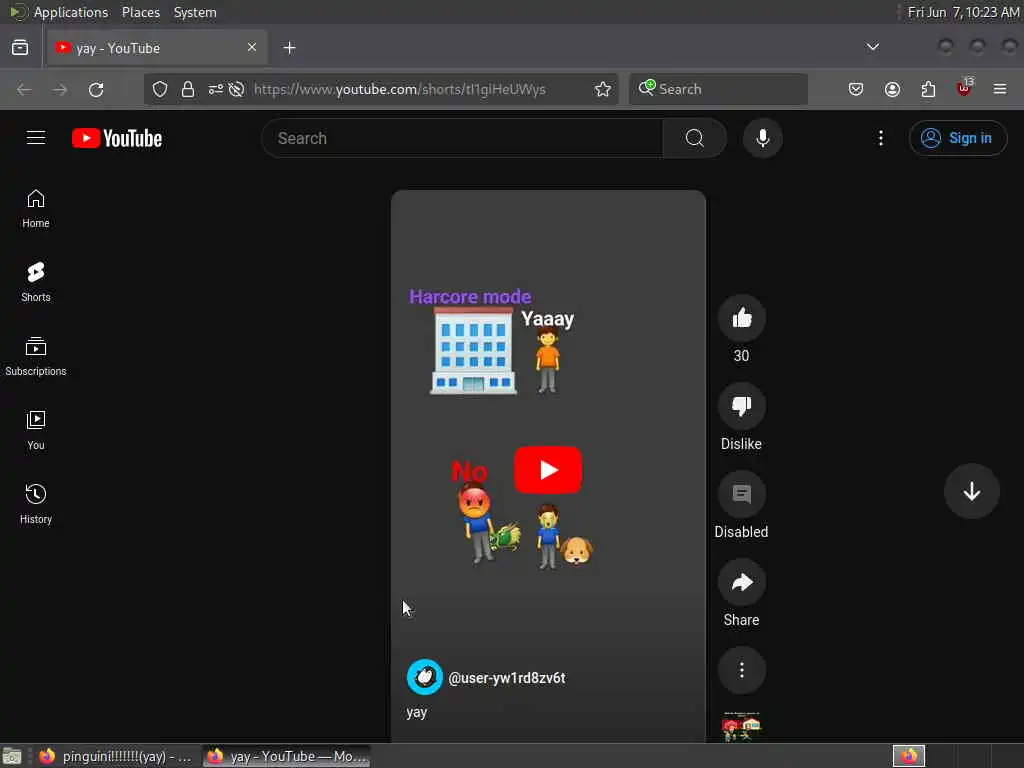Screen dimensions: 1024x768
Task: Click the disabled comments icon
Action: tap(741, 494)
